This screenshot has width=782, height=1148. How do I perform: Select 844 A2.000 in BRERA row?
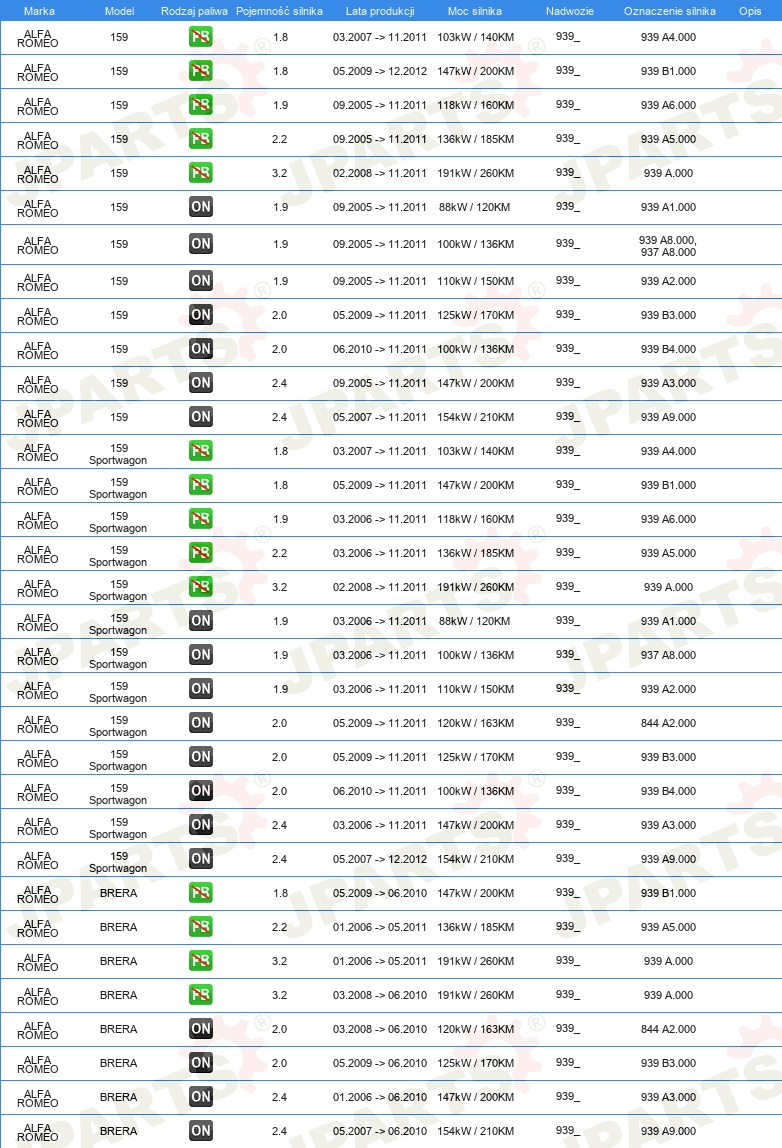(x=669, y=1029)
